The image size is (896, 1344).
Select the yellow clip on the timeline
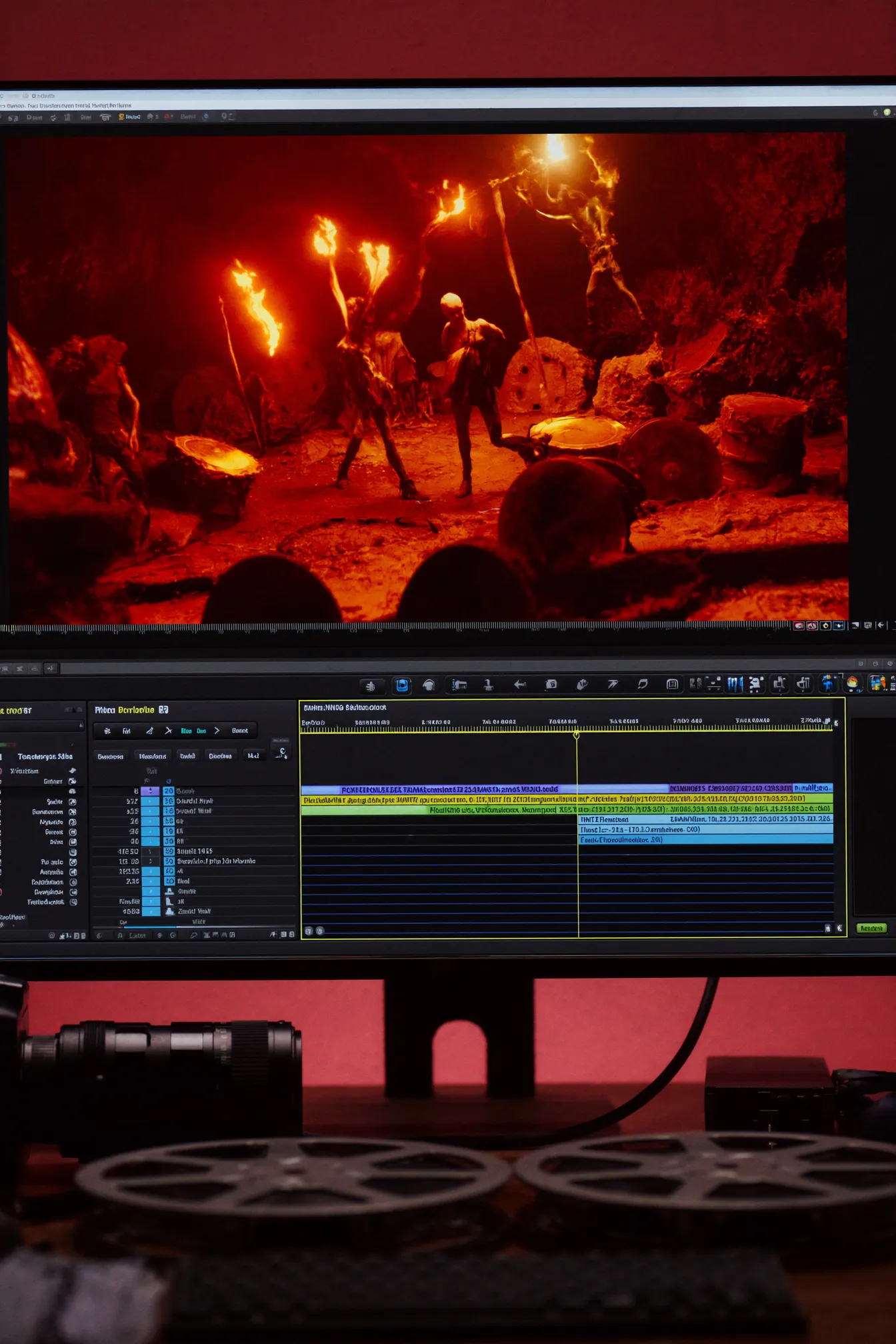click(567, 799)
